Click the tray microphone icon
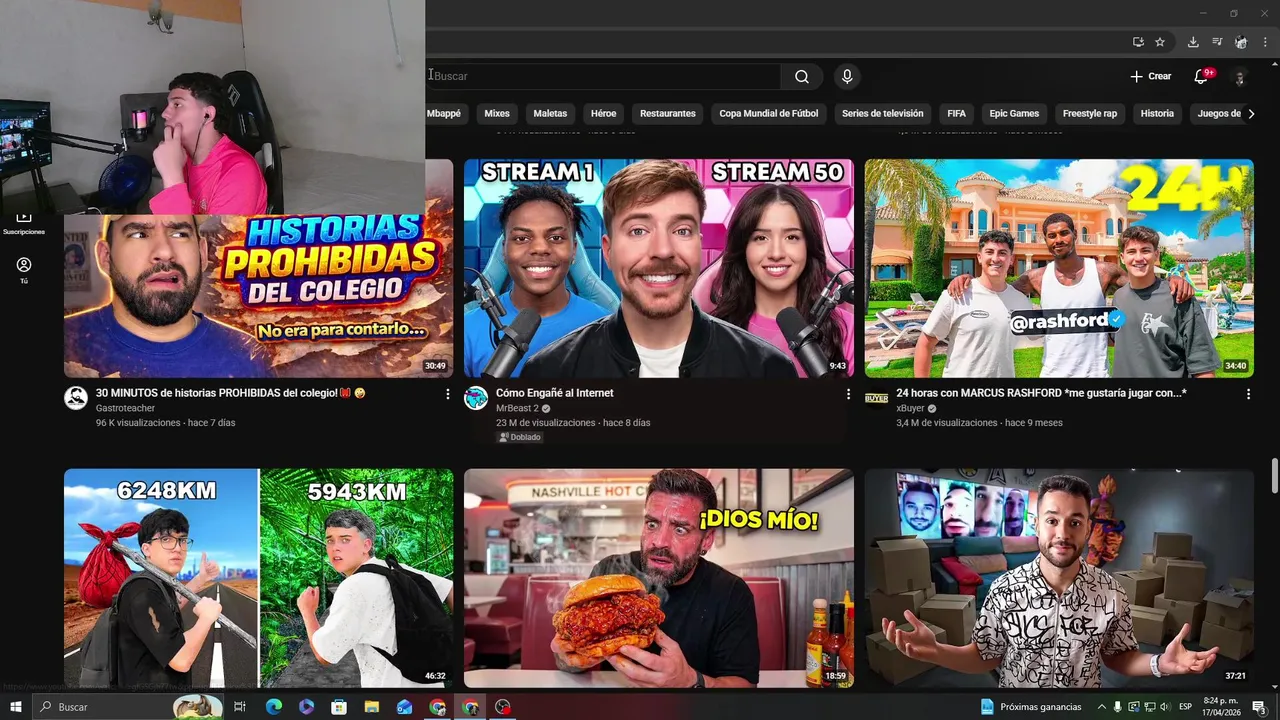This screenshot has width=1280, height=720. (1118, 707)
